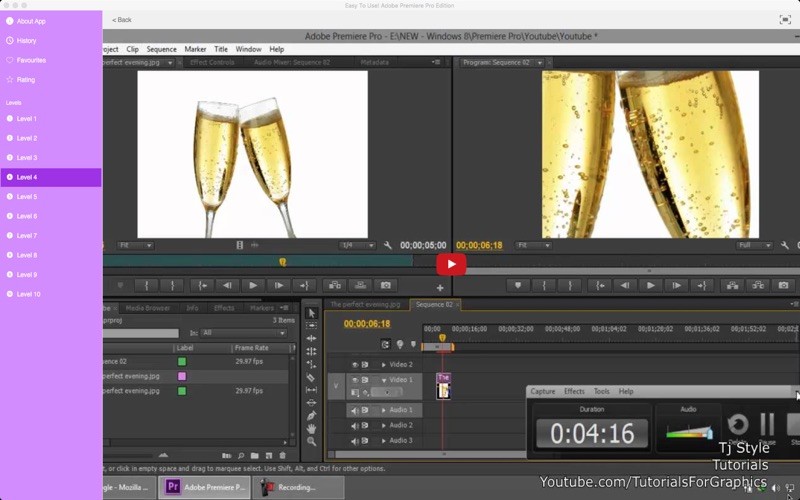Expand the Video 2 track

point(384,365)
